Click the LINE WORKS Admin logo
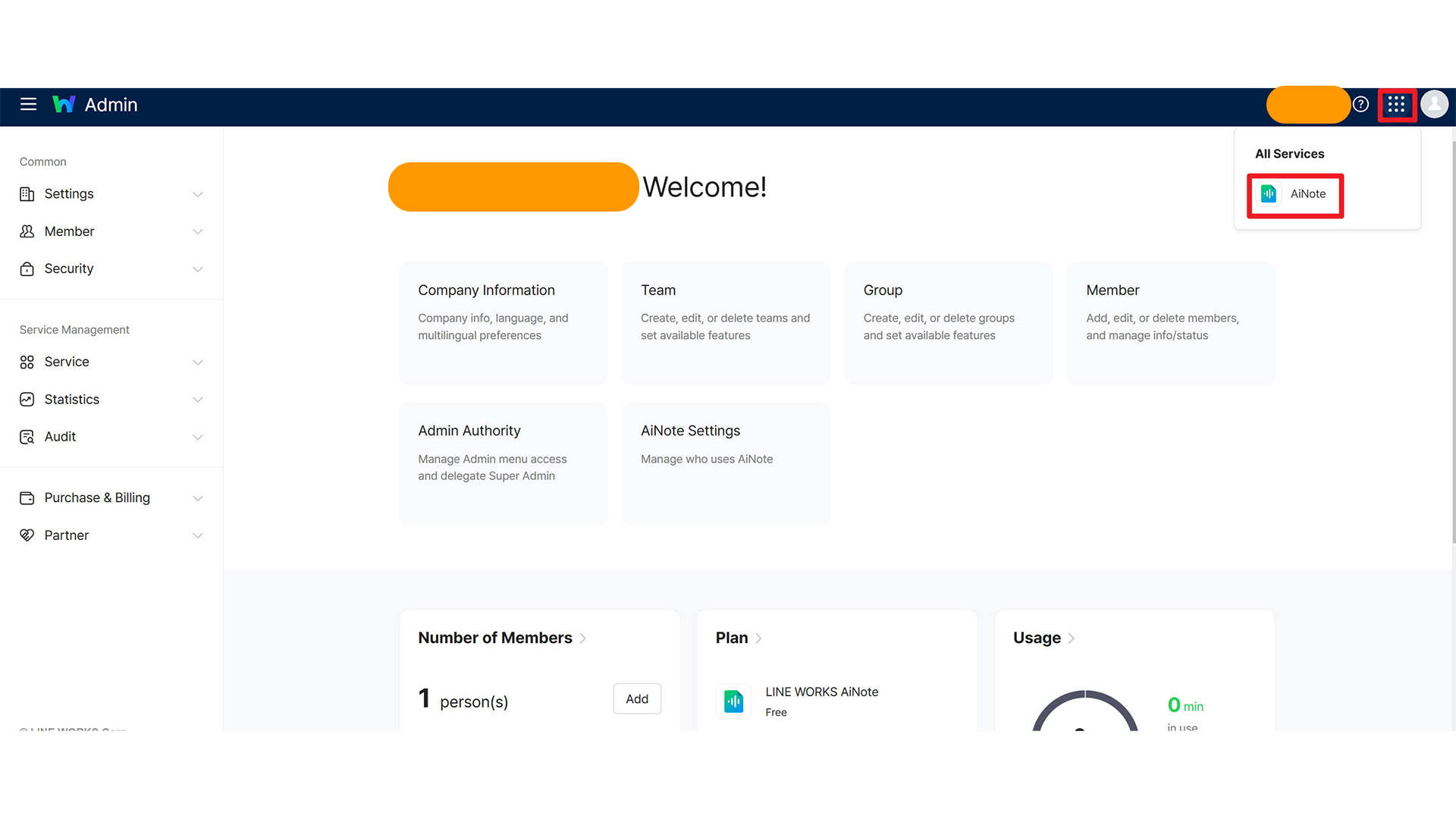This screenshot has height=819, width=1456. (x=95, y=105)
